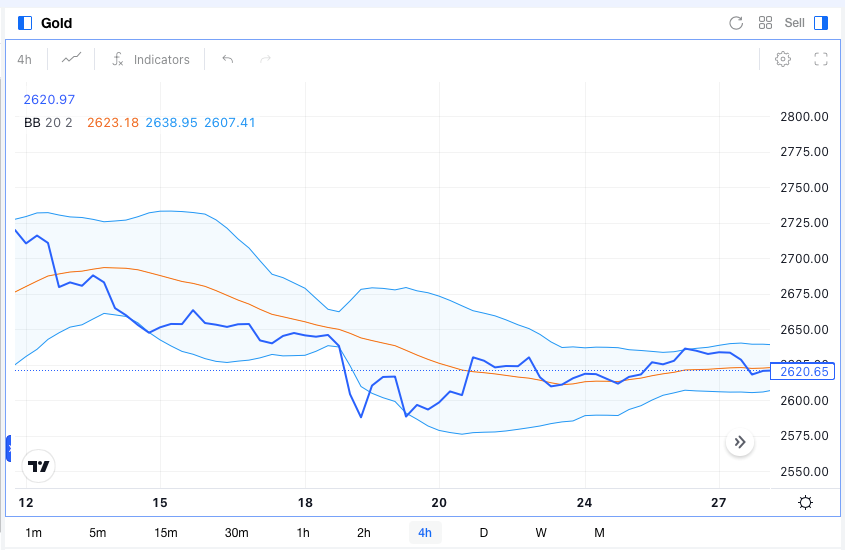
Task: Select the 15m timeframe
Action: tap(165, 532)
